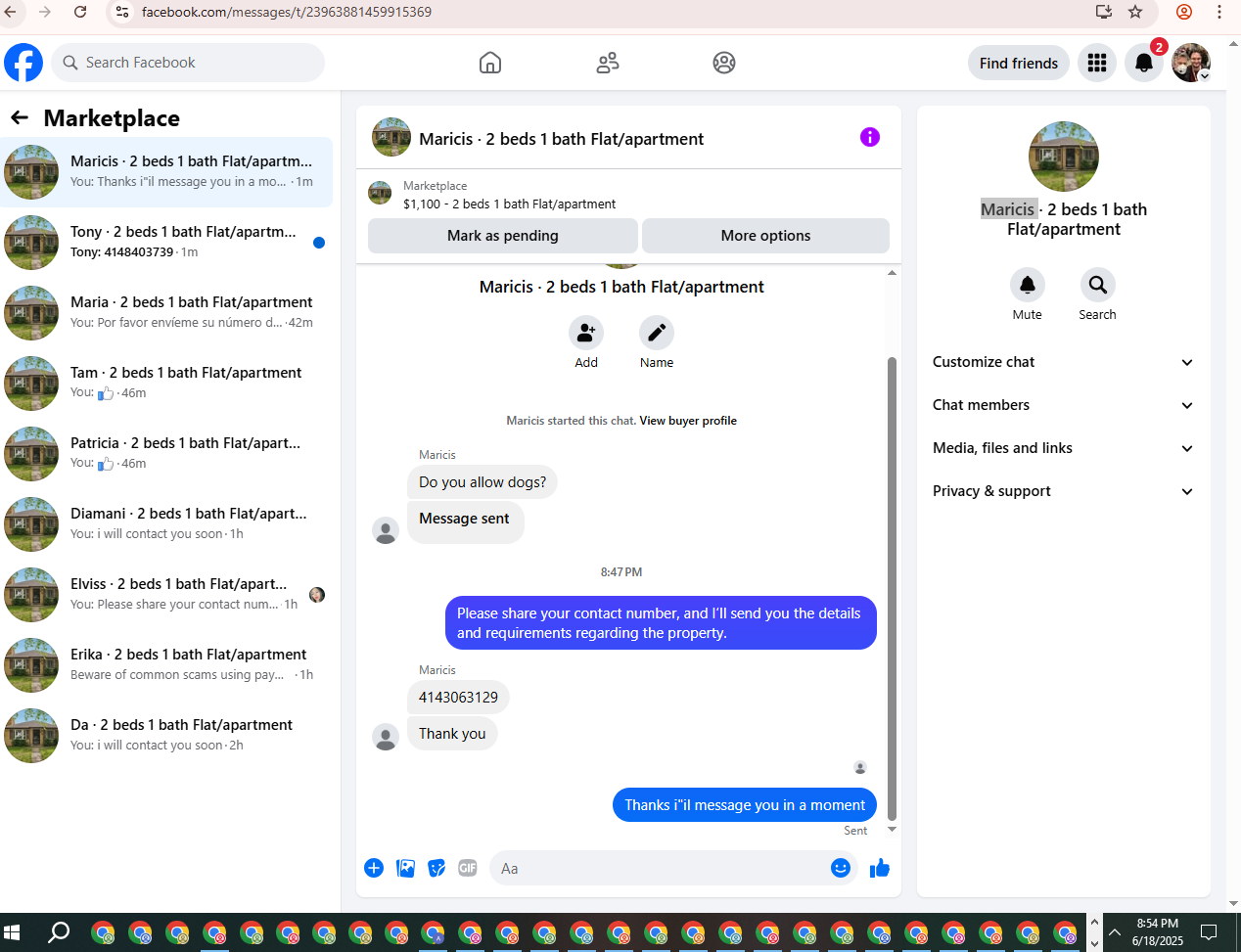The width and height of the screenshot is (1241, 952).
Task: Click the chat header title Maricis
Action: [561, 139]
